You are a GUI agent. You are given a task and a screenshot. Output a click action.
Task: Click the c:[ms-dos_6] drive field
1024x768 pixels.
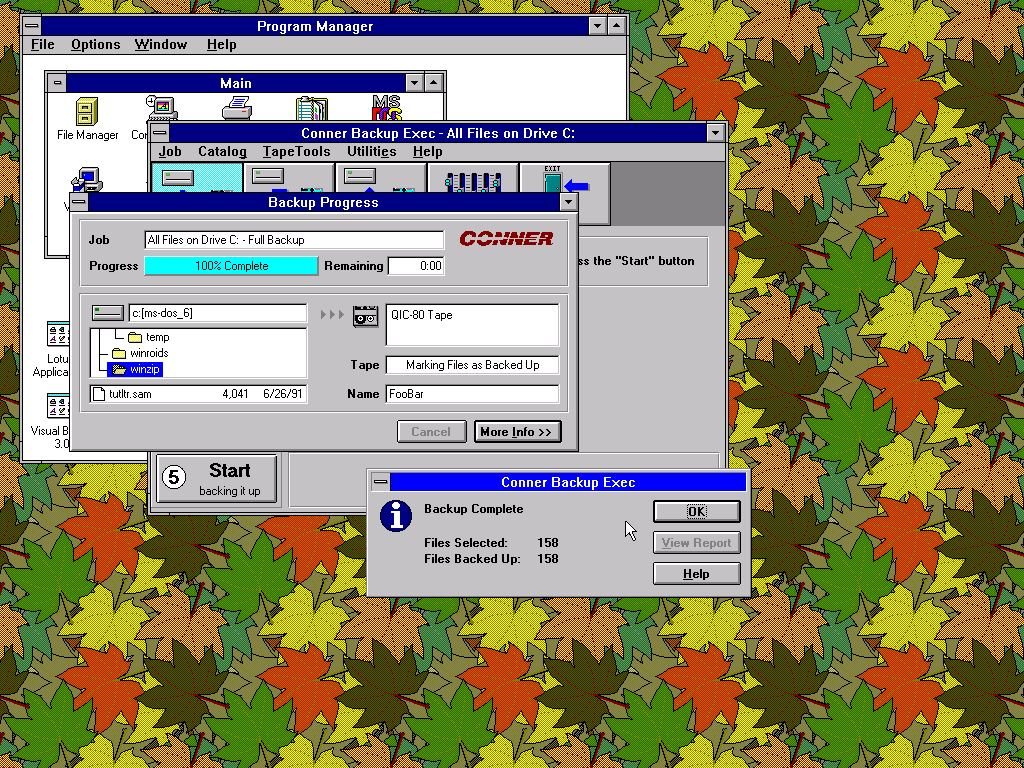coord(217,313)
